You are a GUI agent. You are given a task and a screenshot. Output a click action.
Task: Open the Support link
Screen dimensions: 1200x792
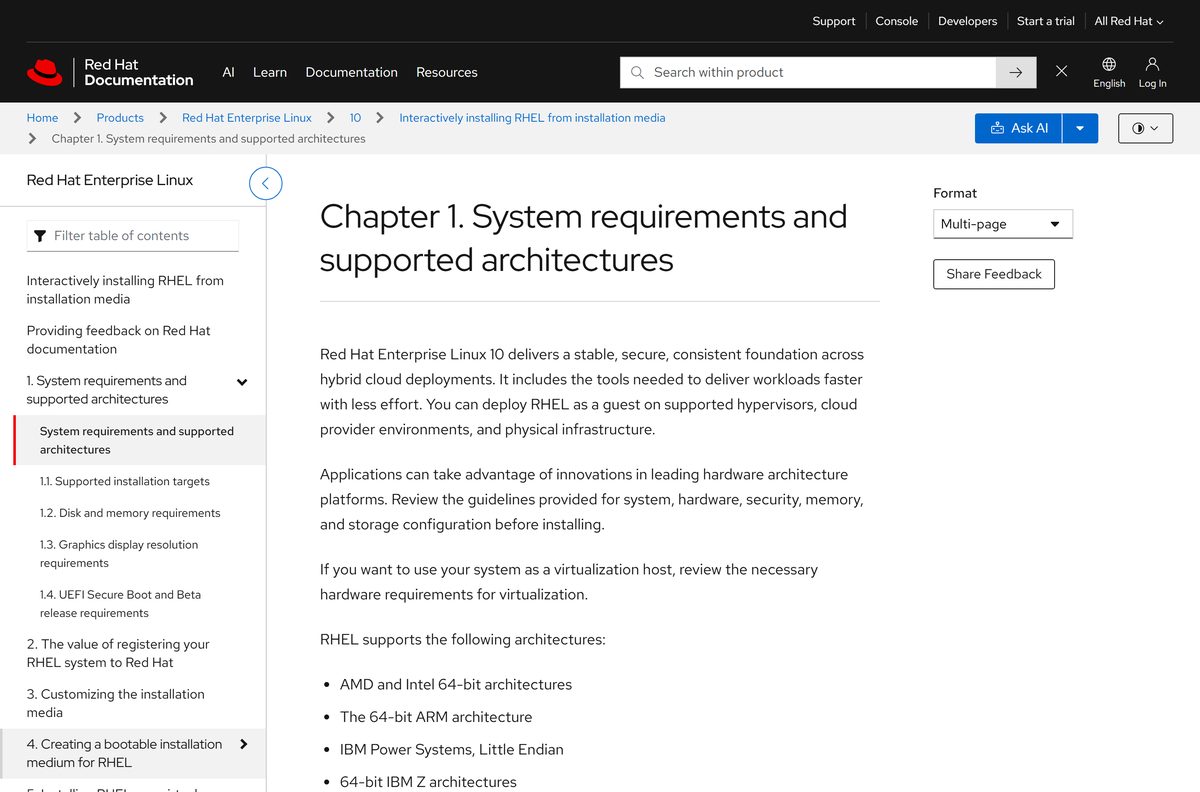834,21
